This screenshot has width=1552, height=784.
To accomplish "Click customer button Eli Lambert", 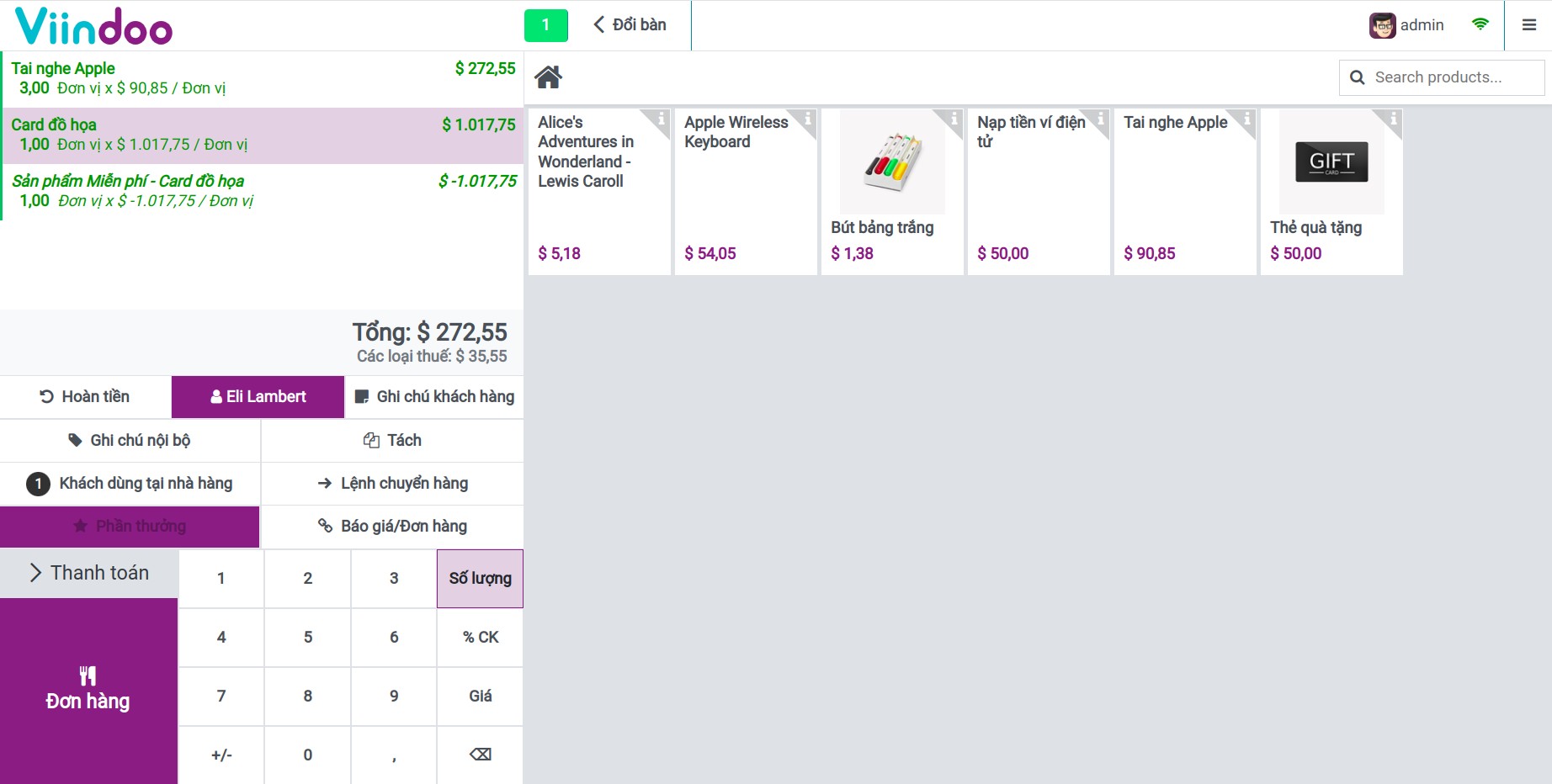I will coord(258,397).
